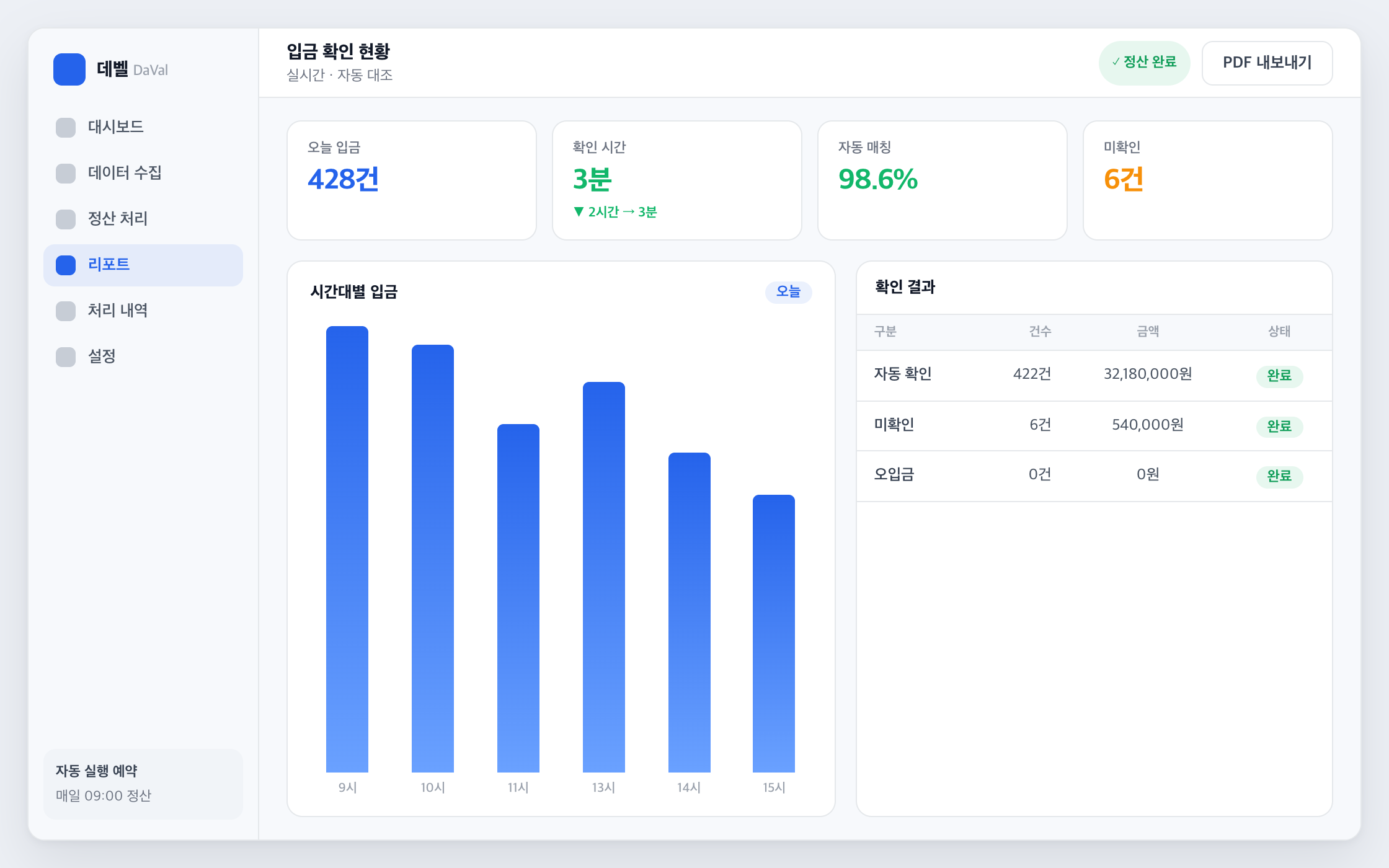Select the 13시 deposit bar
Screen dimensions: 1389x868
tap(604, 577)
